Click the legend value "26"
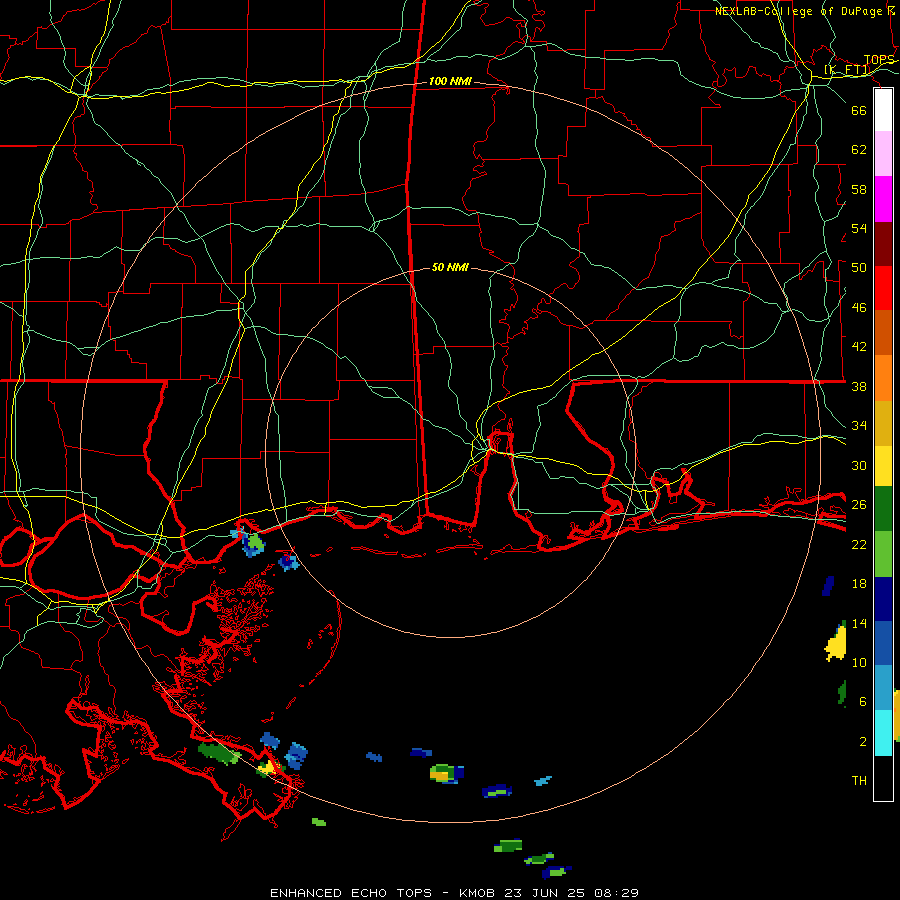This screenshot has width=900, height=900. (859, 505)
